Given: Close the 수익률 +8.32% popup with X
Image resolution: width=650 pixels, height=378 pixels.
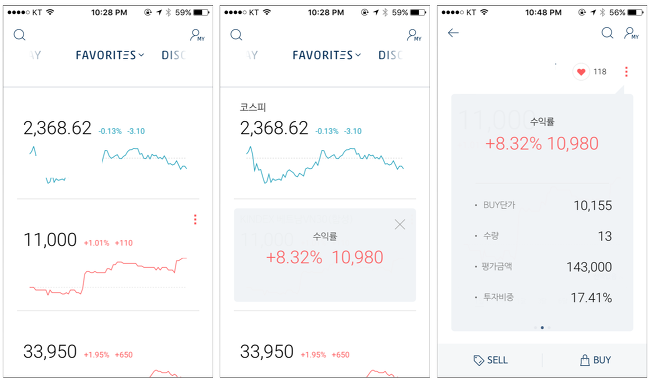Looking at the screenshot, I should pos(400,225).
